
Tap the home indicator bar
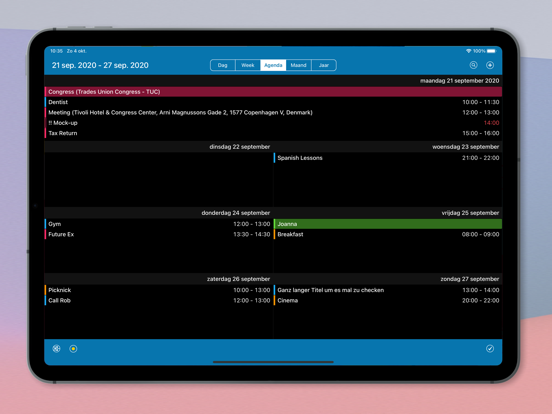273,362
